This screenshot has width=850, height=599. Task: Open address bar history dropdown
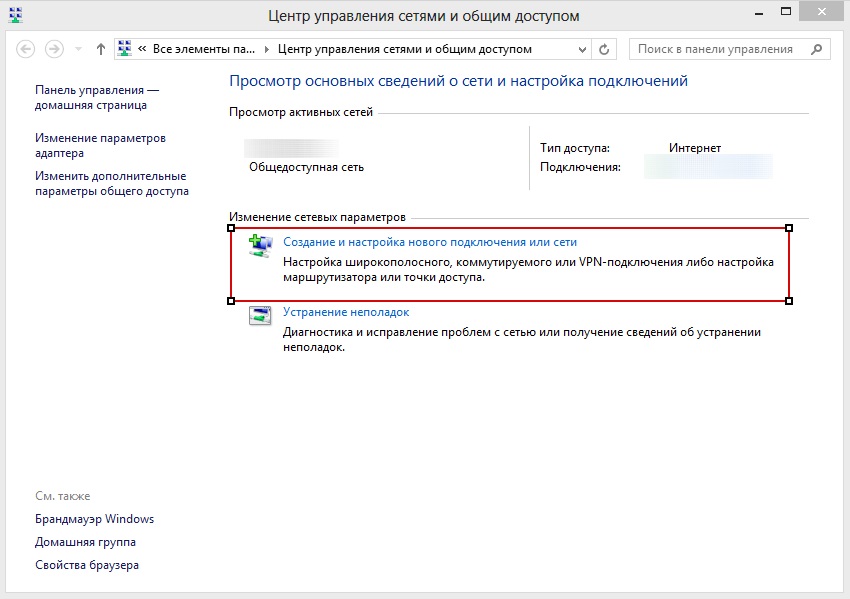pos(582,49)
